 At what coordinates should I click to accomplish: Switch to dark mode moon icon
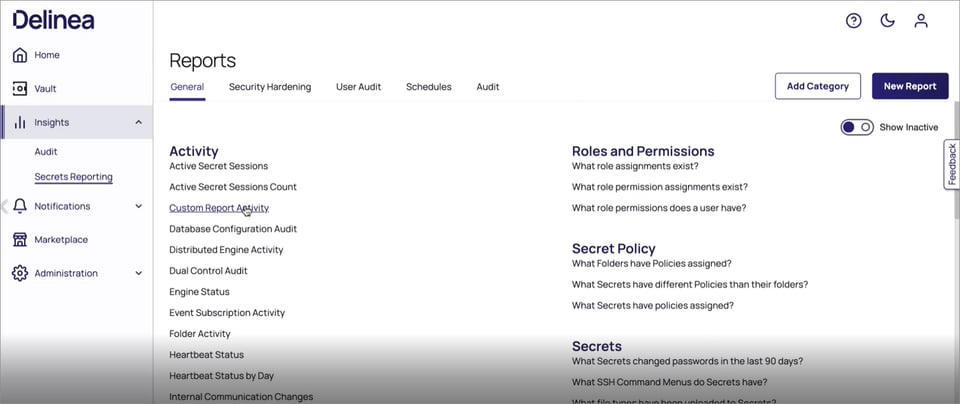coord(887,21)
